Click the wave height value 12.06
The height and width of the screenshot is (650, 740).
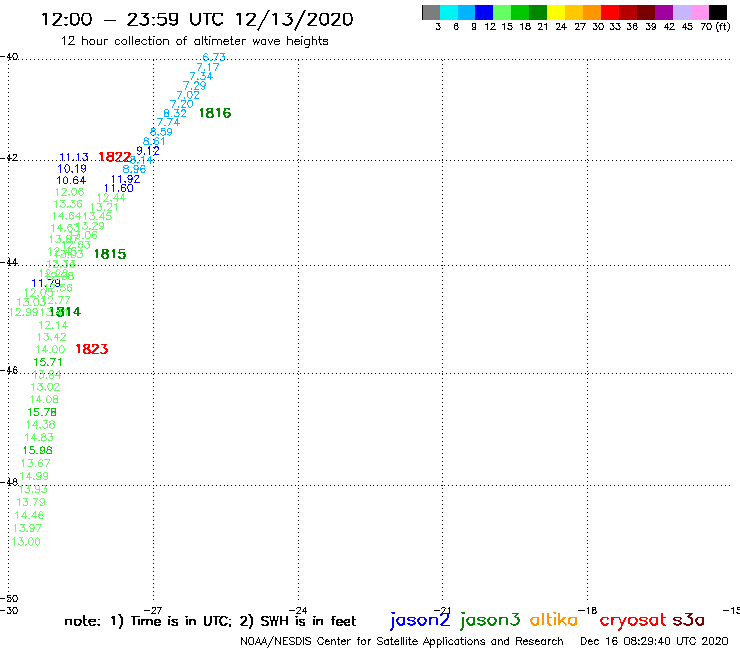click(69, 192)
